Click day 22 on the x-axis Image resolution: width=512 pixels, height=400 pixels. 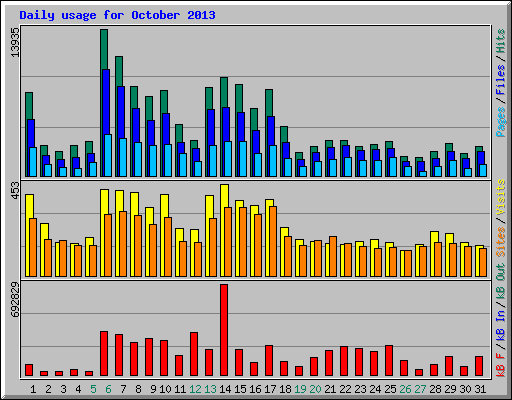point(345,389)
